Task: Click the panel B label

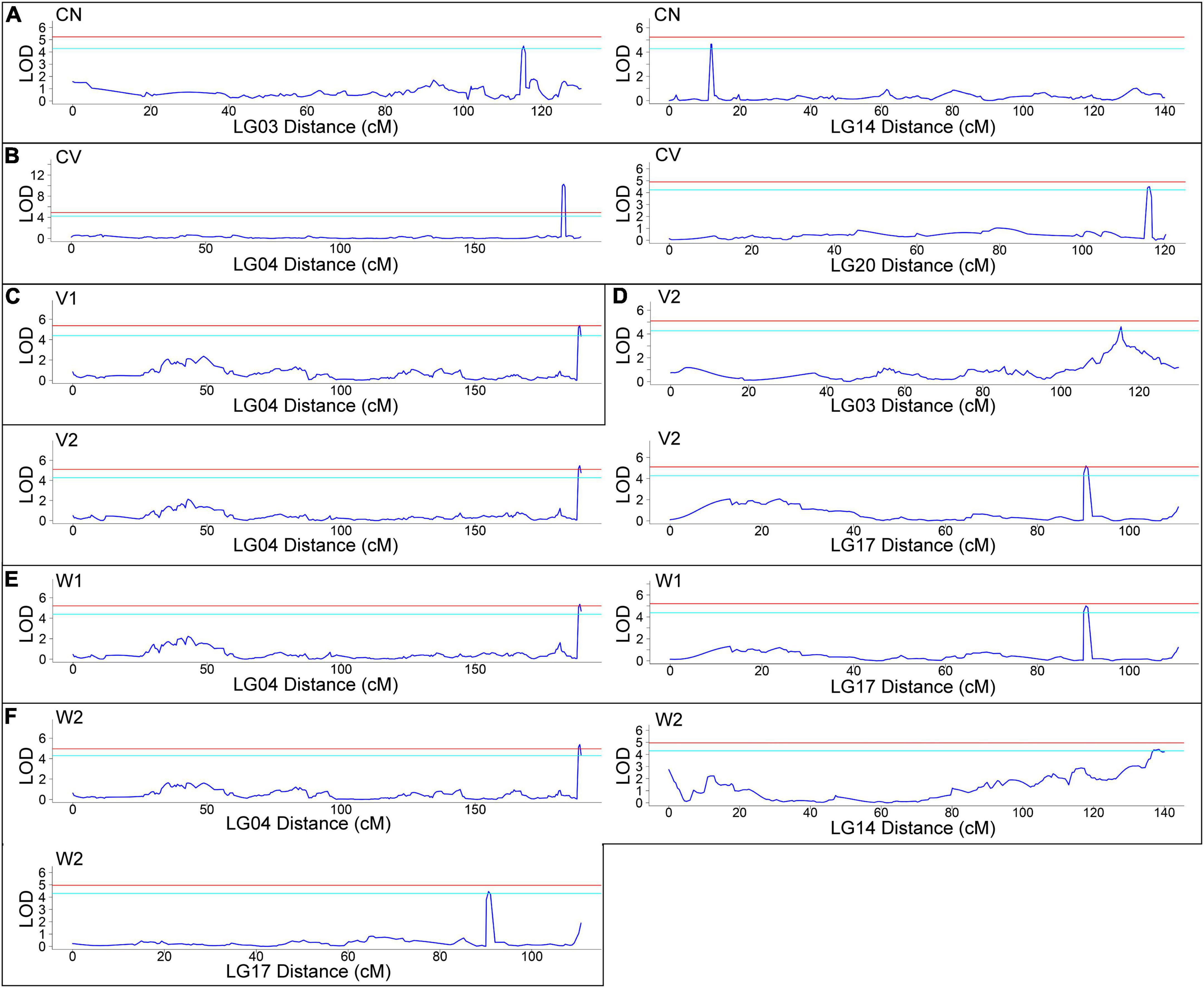Action: point(11,156)
